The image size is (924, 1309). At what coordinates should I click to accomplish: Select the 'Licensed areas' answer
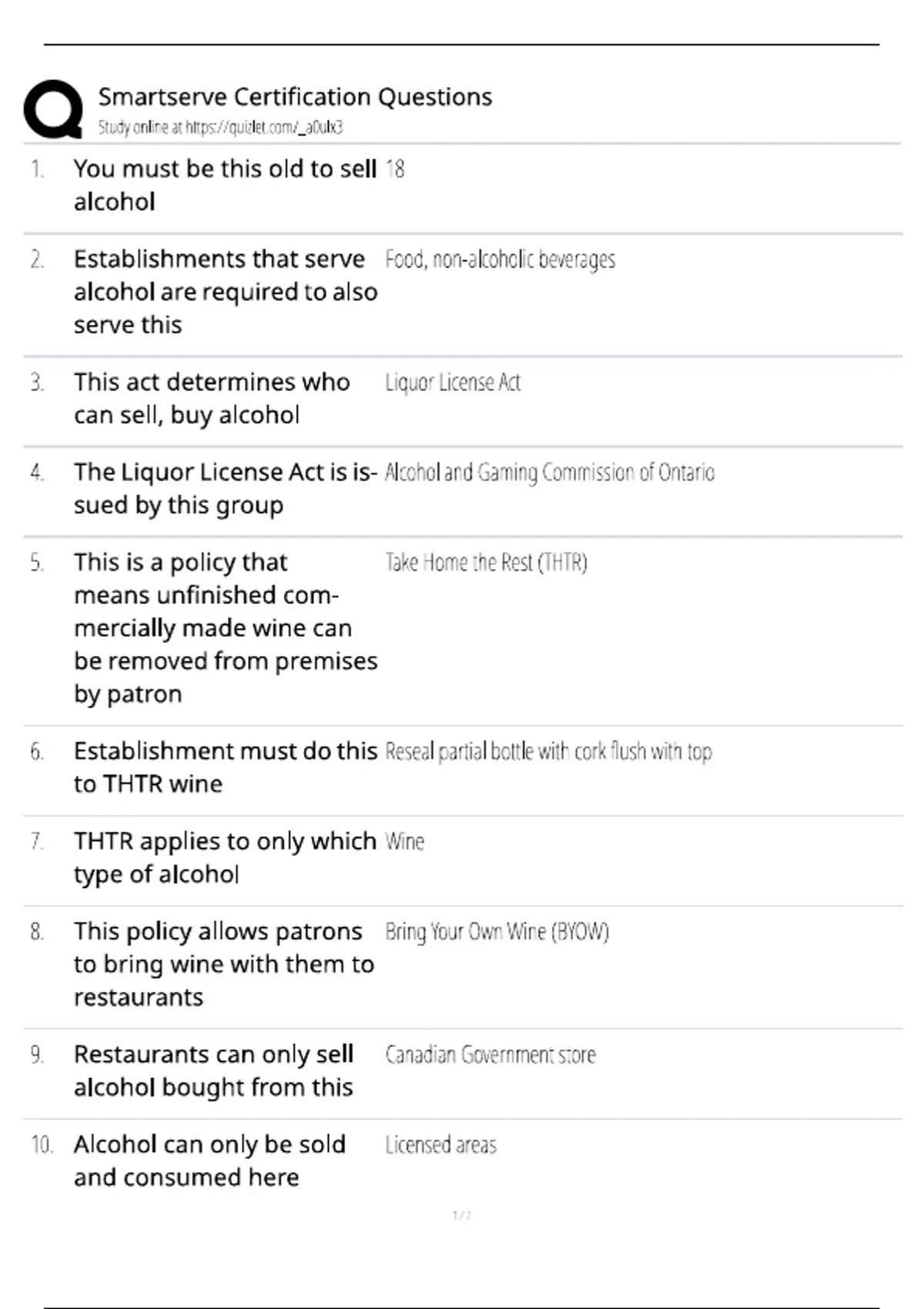pyautogui.click(x=441, y=1145)
